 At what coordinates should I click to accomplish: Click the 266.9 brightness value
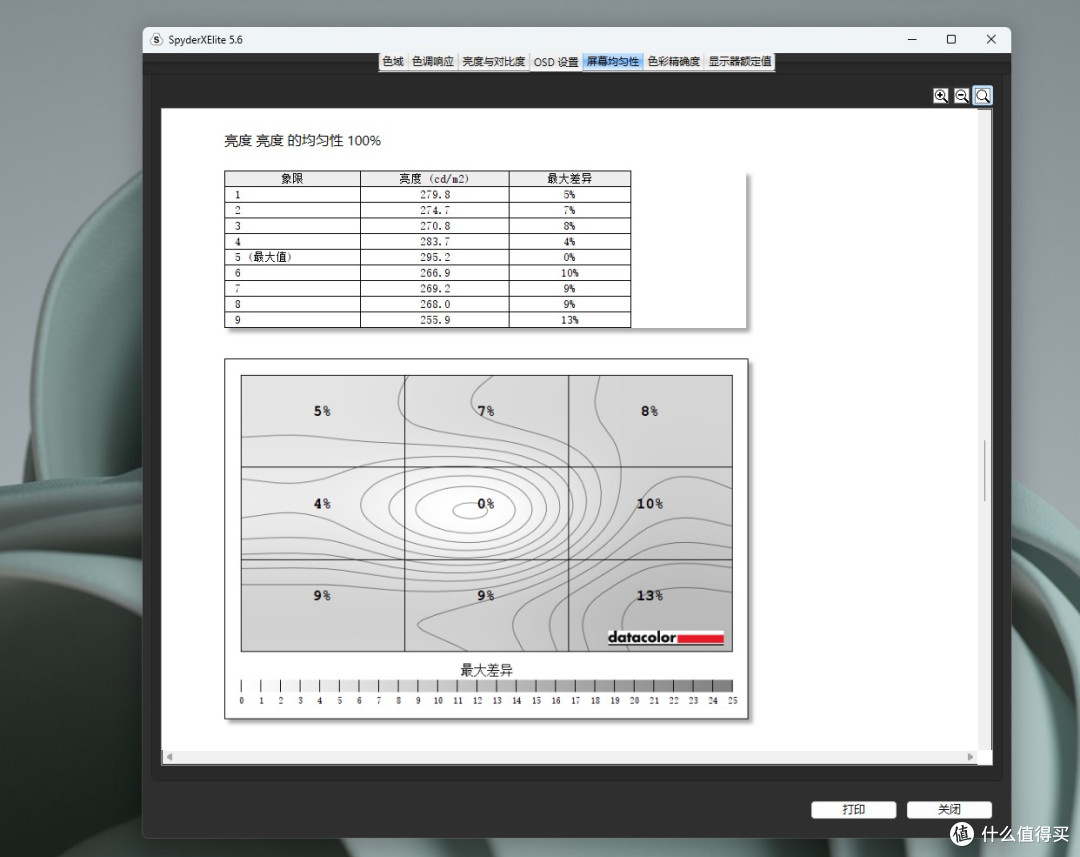click(x=435, y=273)
